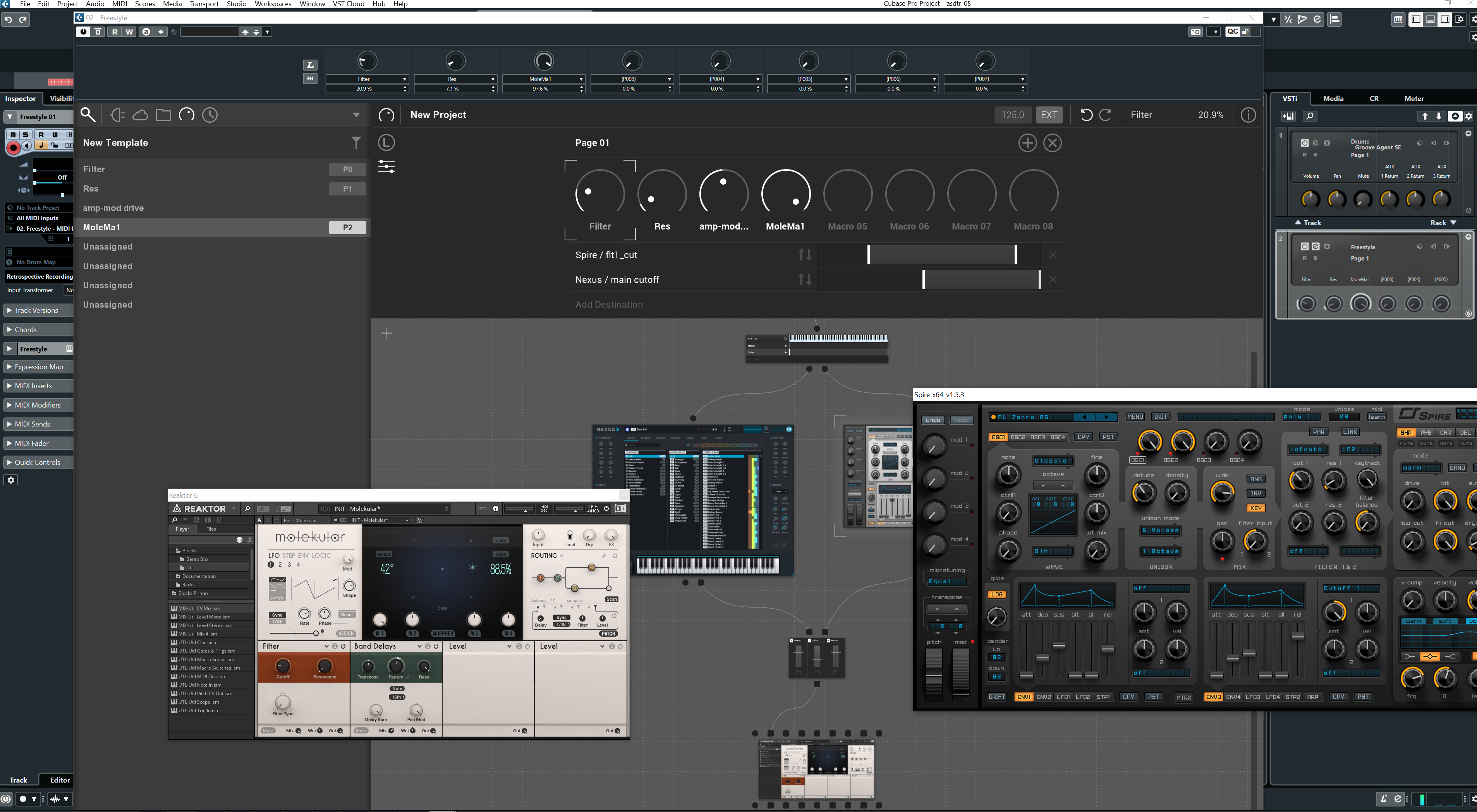This screenshot has height=812, width=1477.
Task: Switch to the Files tab in Reaktor
Action: click(211, 529)
